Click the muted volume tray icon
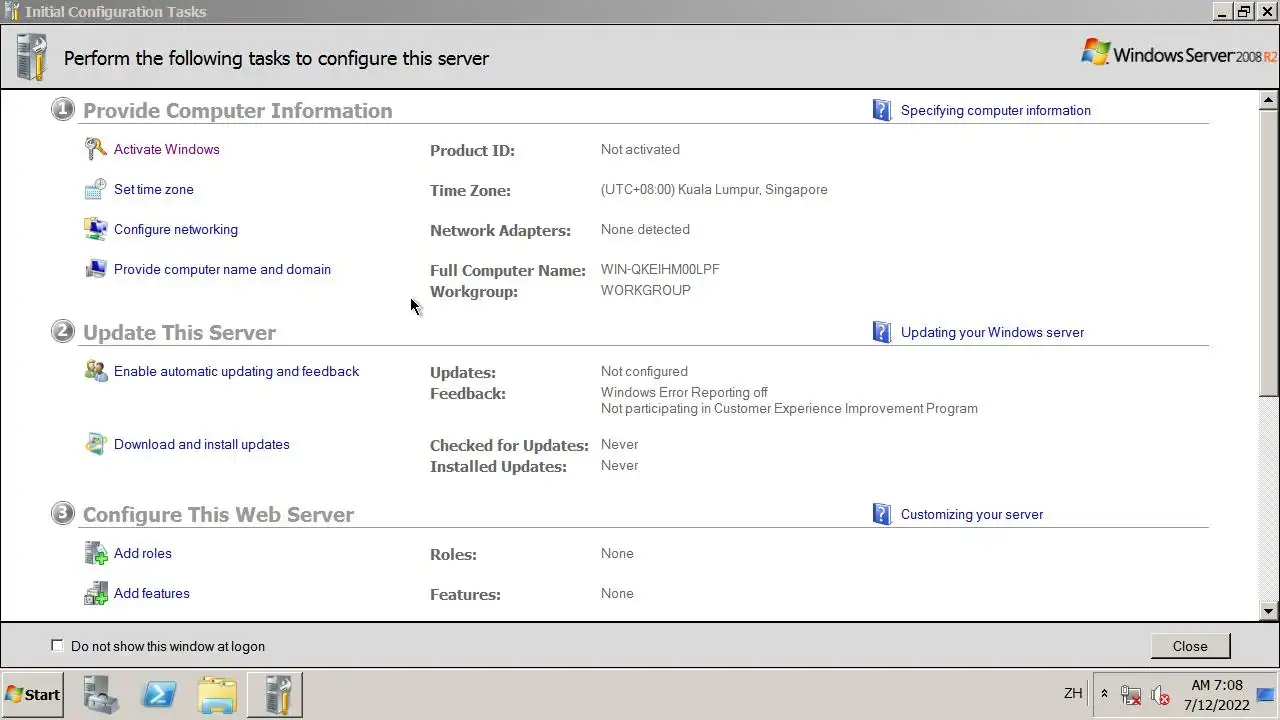The height and width of the screenshot is (720, 1280). tap(1160, 694)
